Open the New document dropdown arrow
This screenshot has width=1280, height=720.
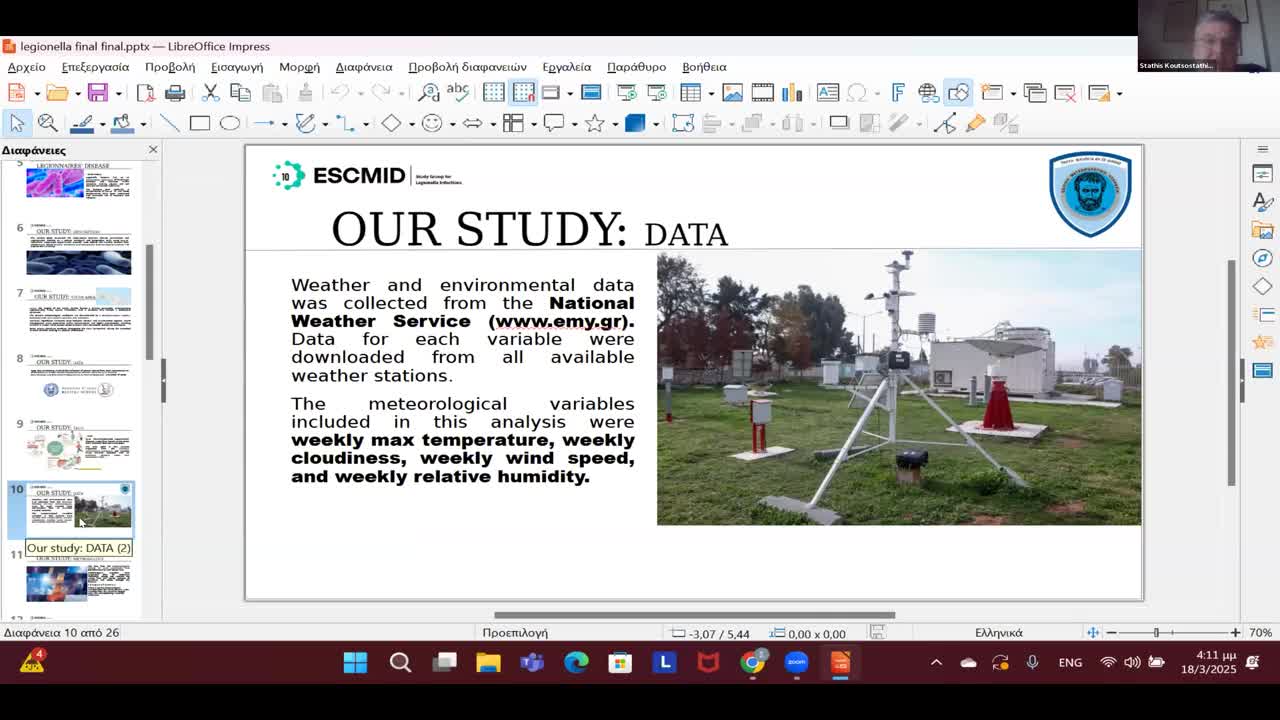click(x=36, y=93)
